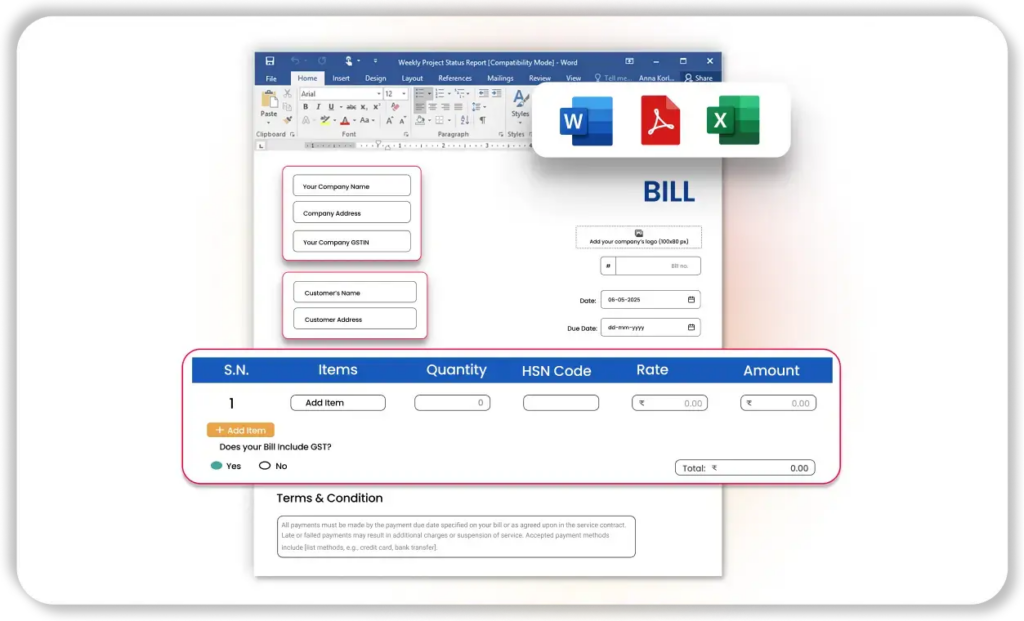Select Yes for GST inclusion
Image resolution: width=1024 pixels, height=621 pixels.
point(217,466)
